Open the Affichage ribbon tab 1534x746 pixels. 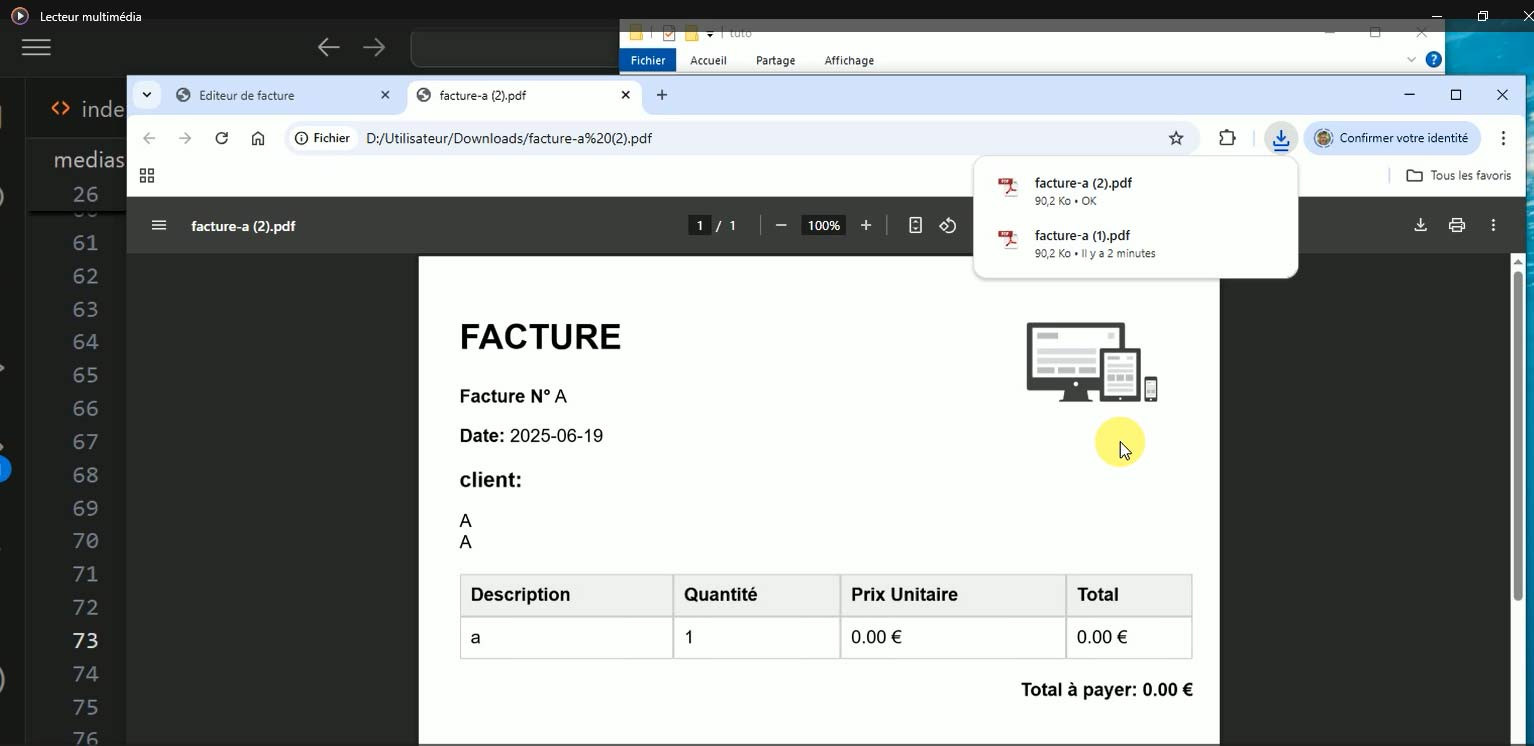click(x=848, y=60)
